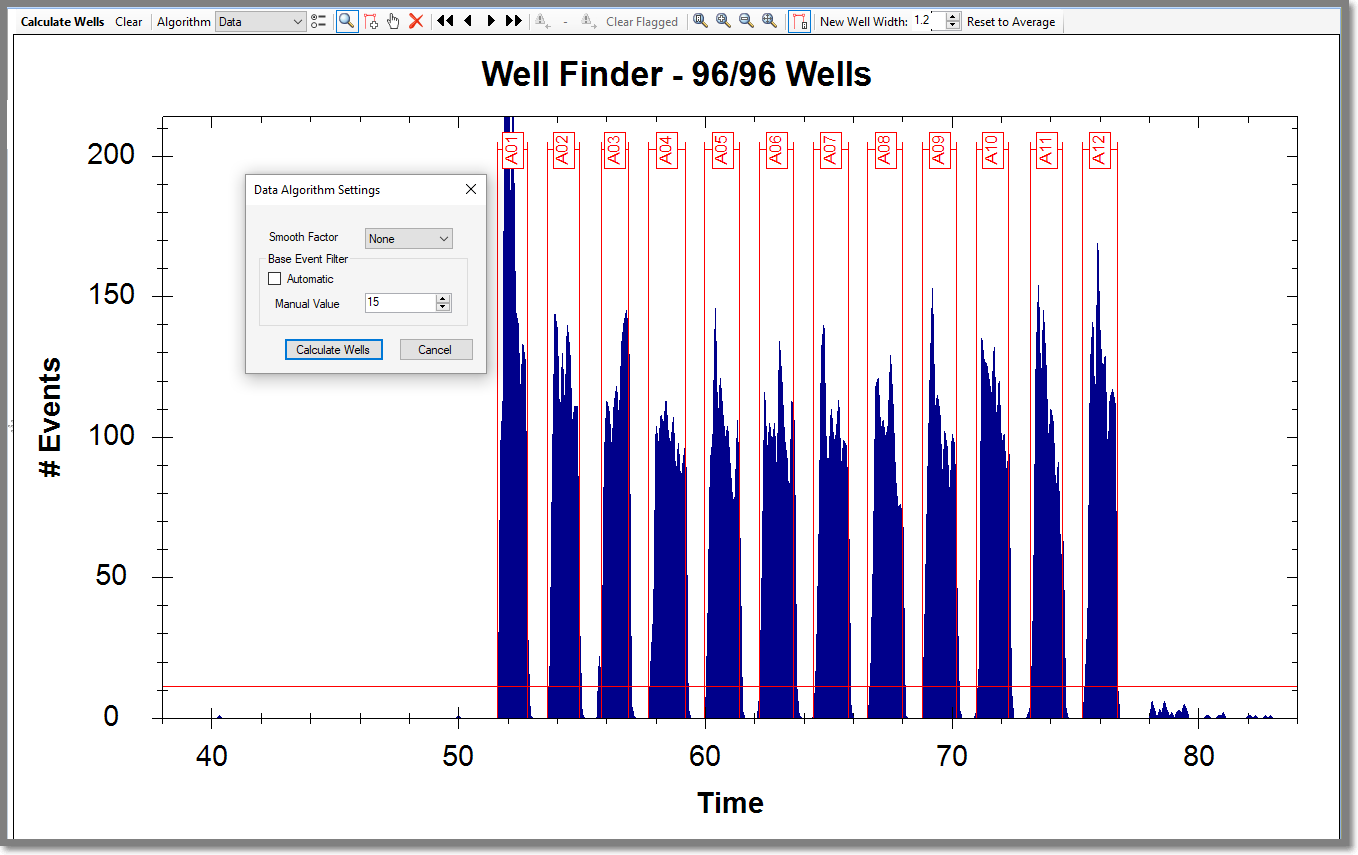Click the Manual Value input field
This screenshot has height=855, width=1358.
pos(399,303)
